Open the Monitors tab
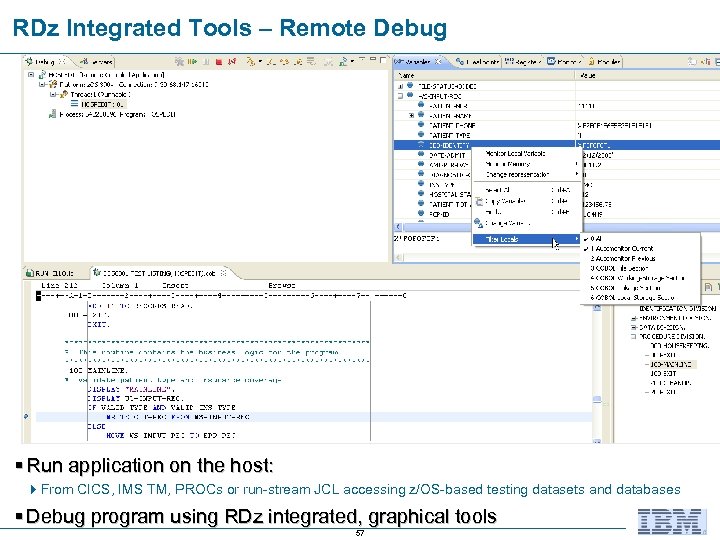 pos(564,61)
